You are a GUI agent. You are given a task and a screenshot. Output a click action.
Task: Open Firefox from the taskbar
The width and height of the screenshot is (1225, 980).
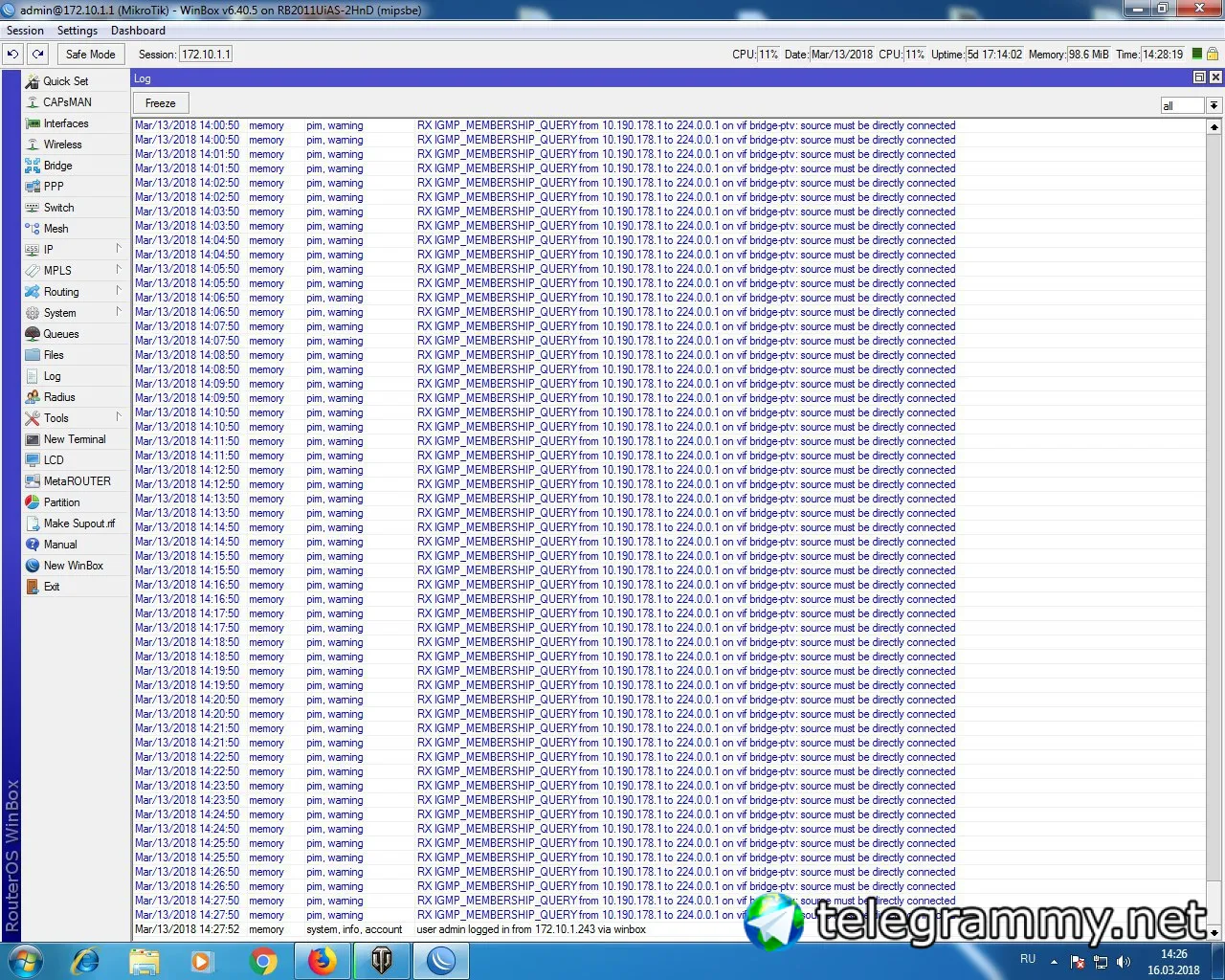(x=323, y=960)
